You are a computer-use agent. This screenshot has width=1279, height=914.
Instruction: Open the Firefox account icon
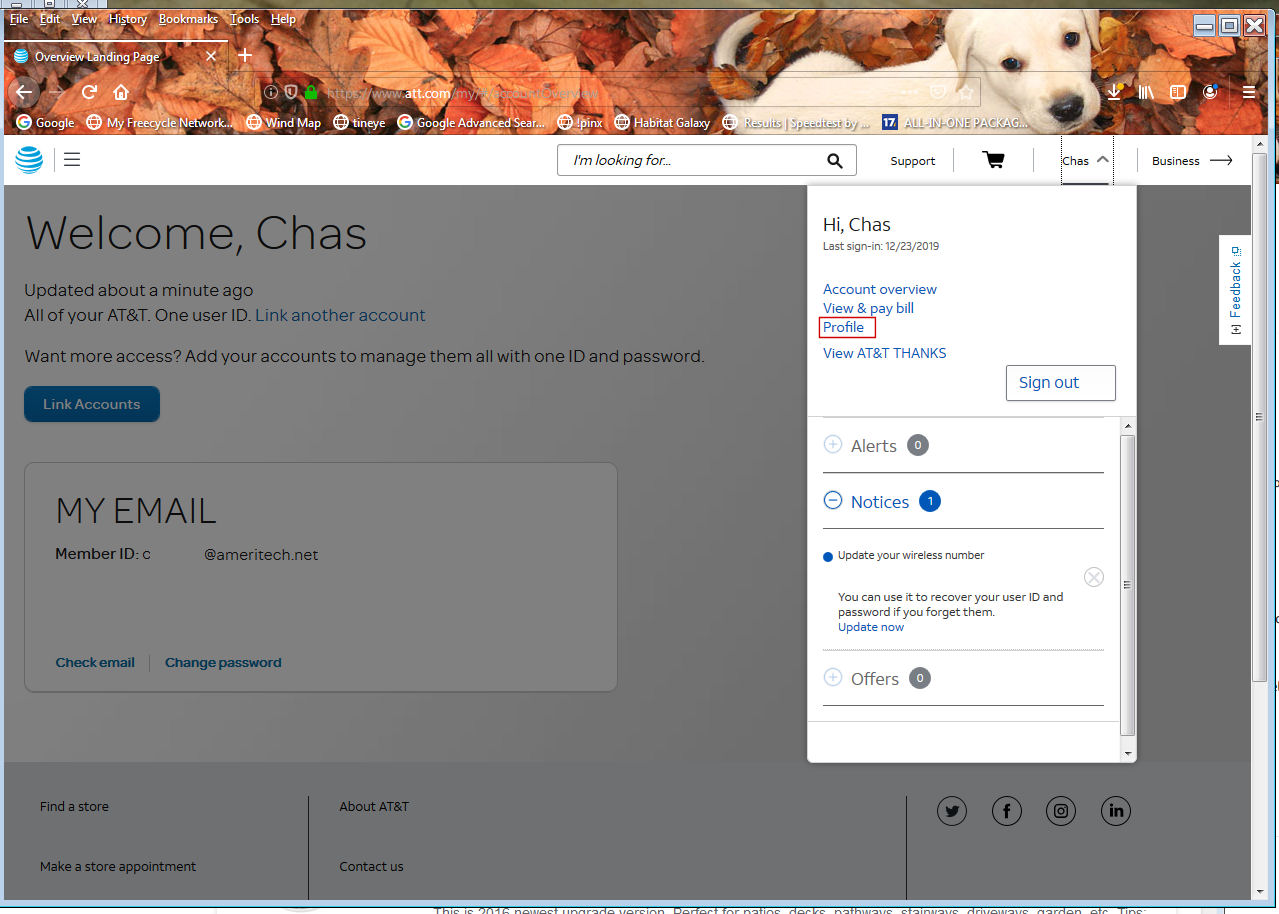1210,92
